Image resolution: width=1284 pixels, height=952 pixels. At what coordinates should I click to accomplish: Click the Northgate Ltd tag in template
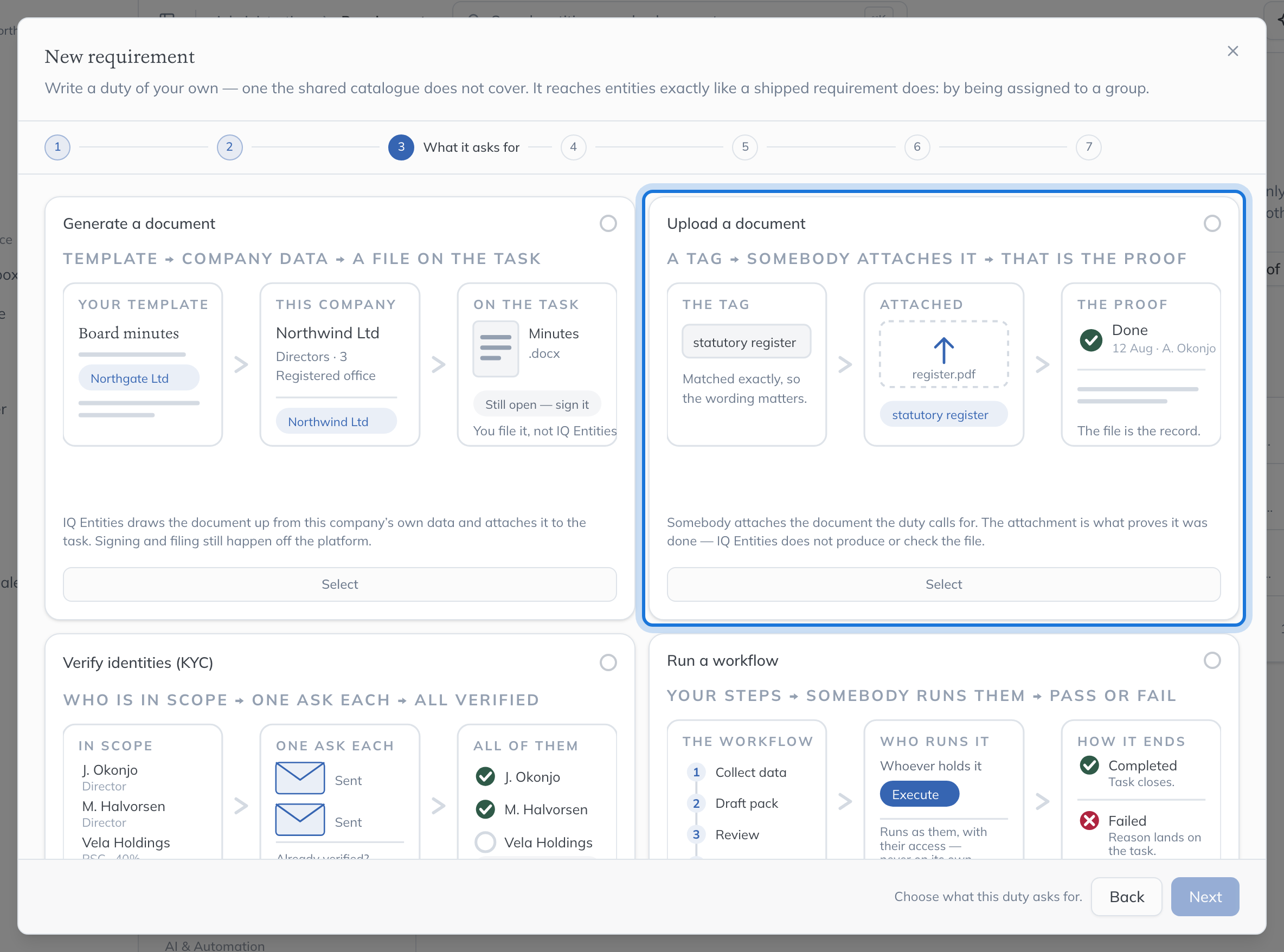pyautogui.click(x=139, y=378)
